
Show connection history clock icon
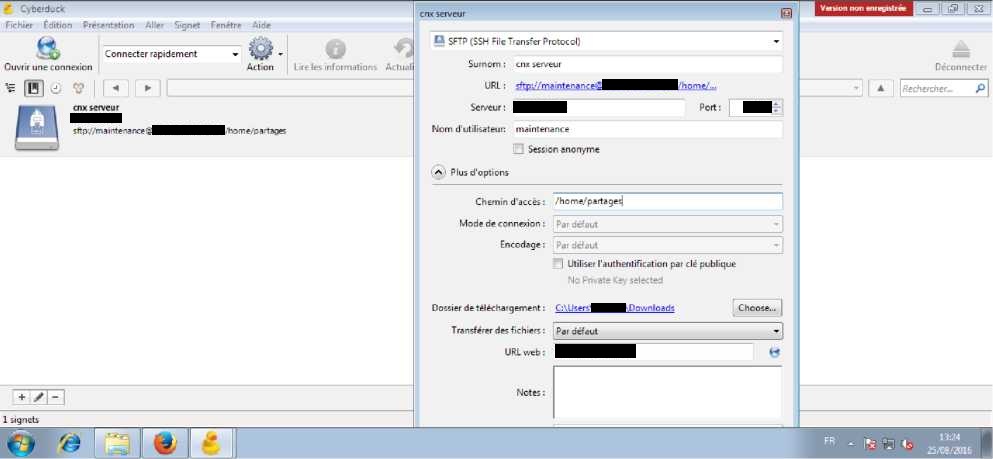55,88
